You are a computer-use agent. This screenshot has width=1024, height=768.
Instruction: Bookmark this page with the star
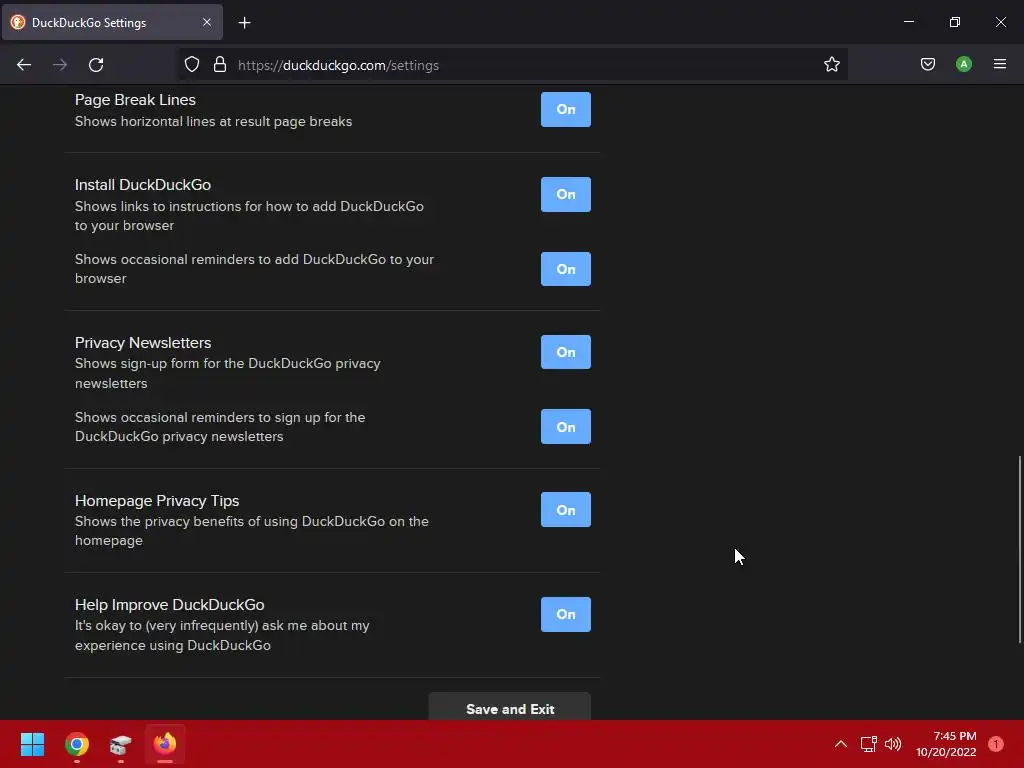click(831, 65)
